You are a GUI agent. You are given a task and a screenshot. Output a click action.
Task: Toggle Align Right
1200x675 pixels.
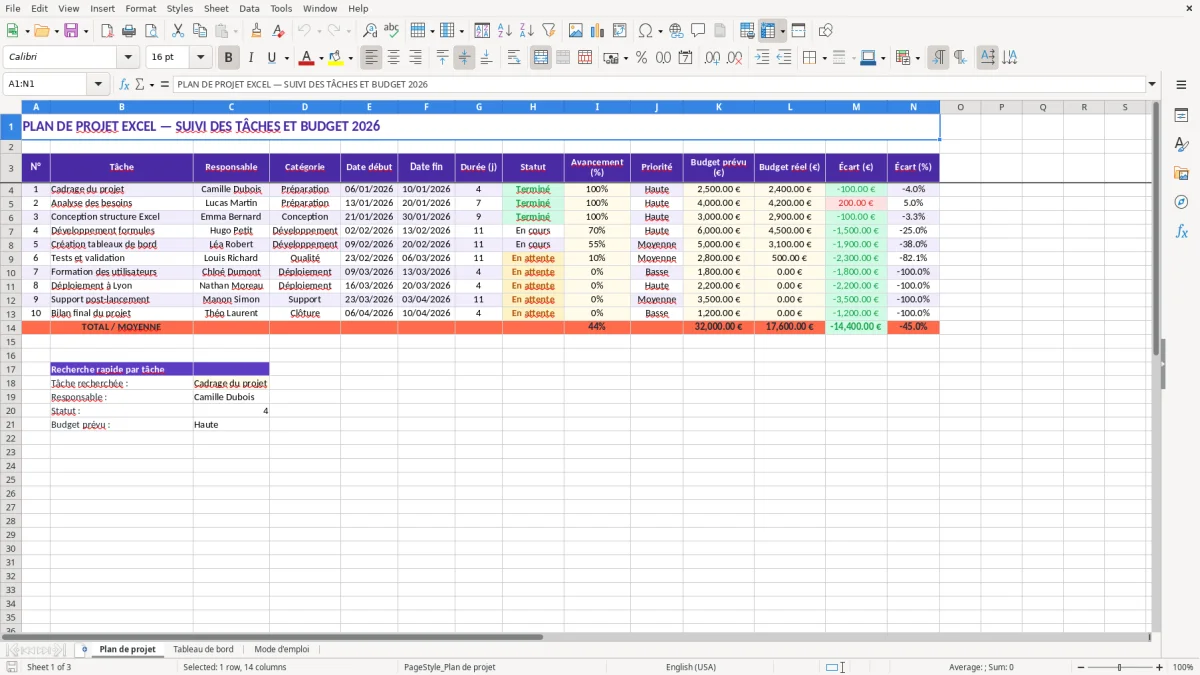coord(415,58)
